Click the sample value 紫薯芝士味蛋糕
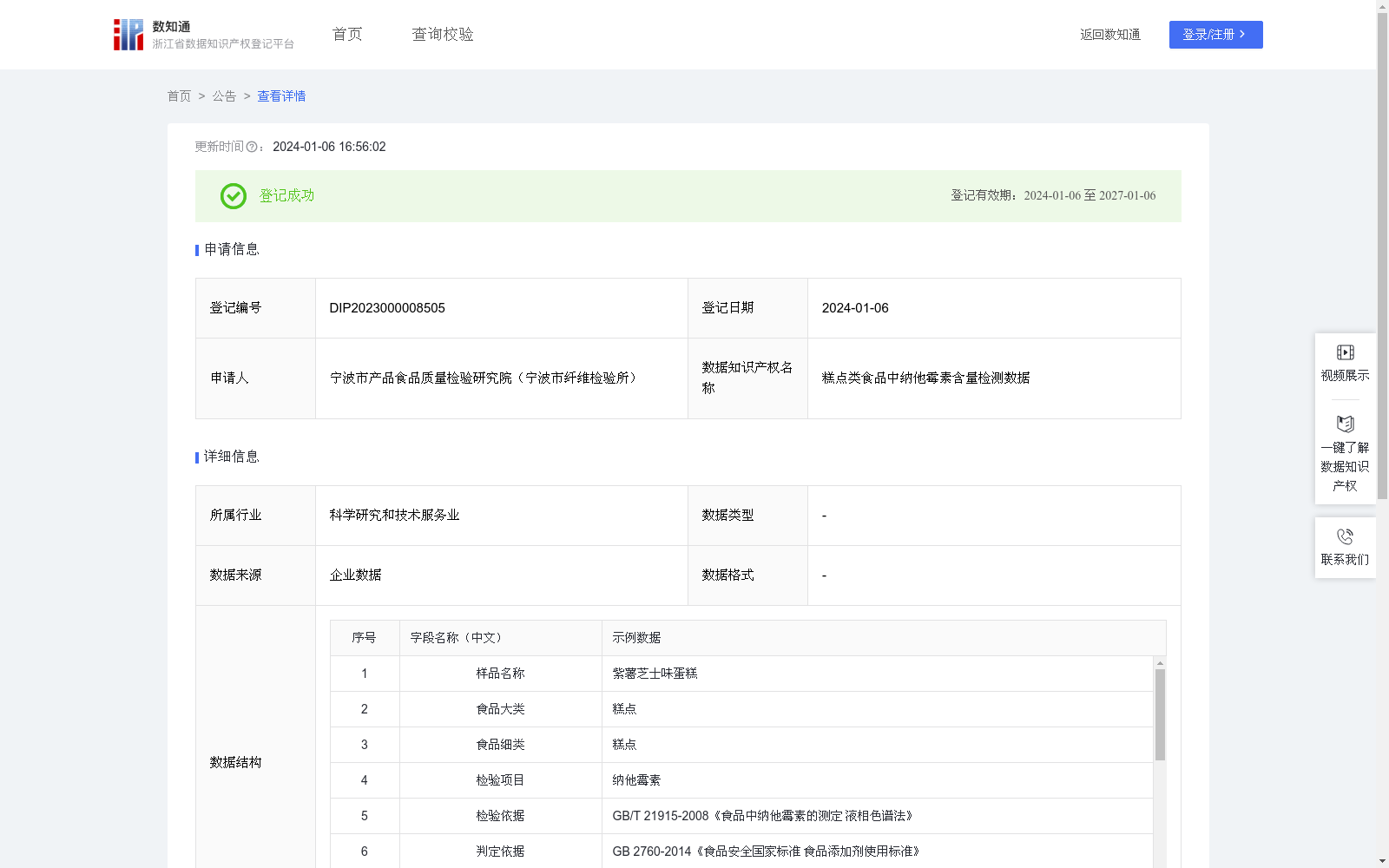 pyautogui.click(x=655, y=674)
